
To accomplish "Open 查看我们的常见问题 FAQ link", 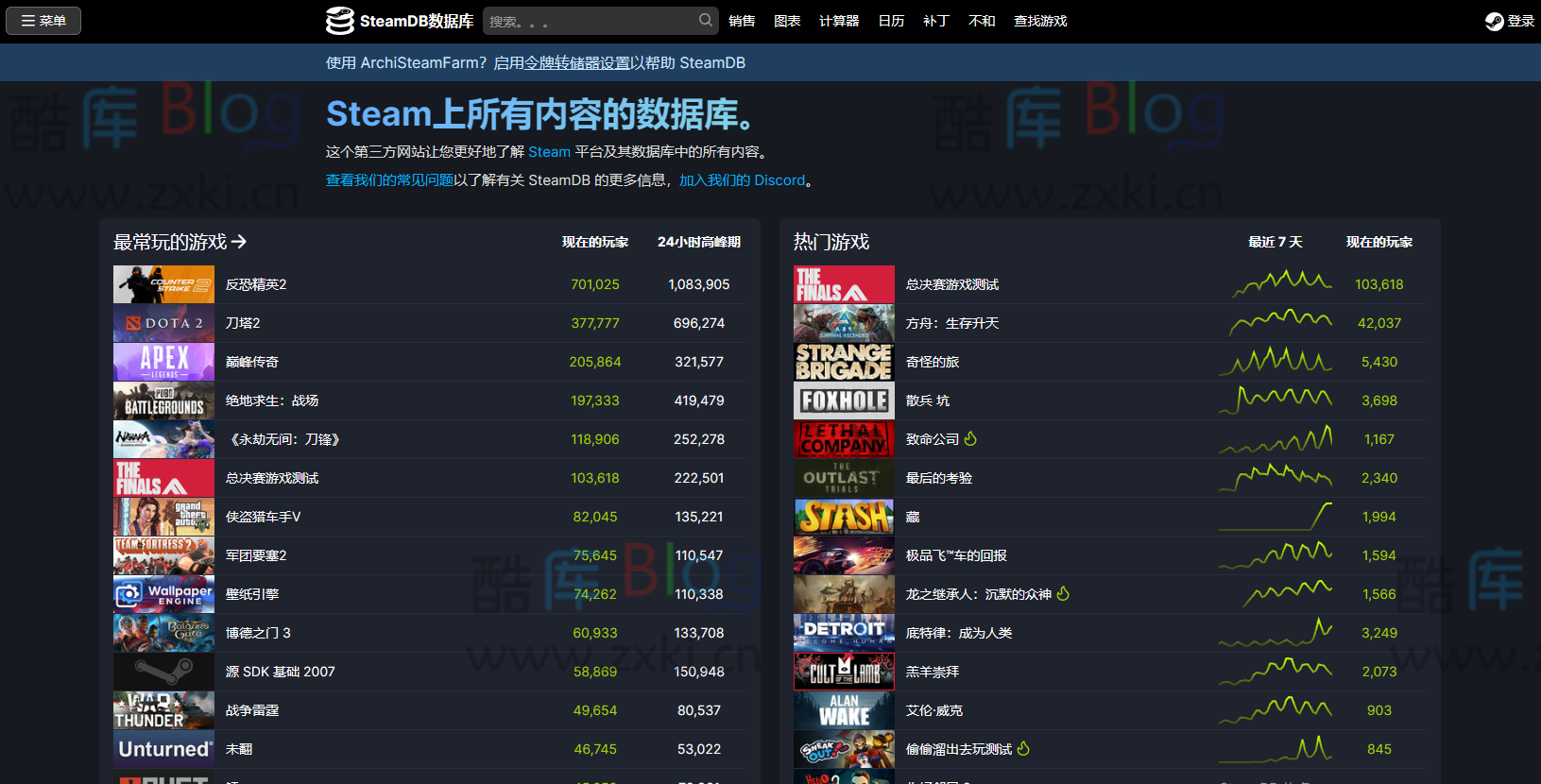I will pos(389,179).
